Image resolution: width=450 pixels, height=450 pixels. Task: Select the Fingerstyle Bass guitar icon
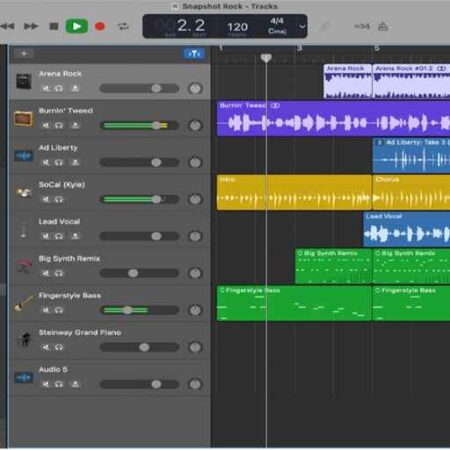(x=24, y=303)
